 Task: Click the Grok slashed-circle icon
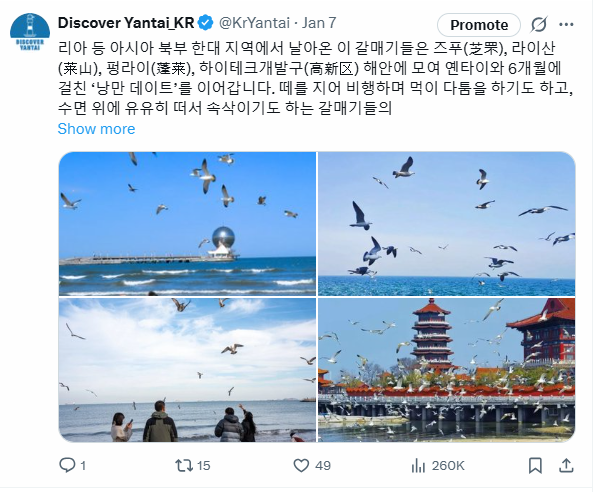539,25
